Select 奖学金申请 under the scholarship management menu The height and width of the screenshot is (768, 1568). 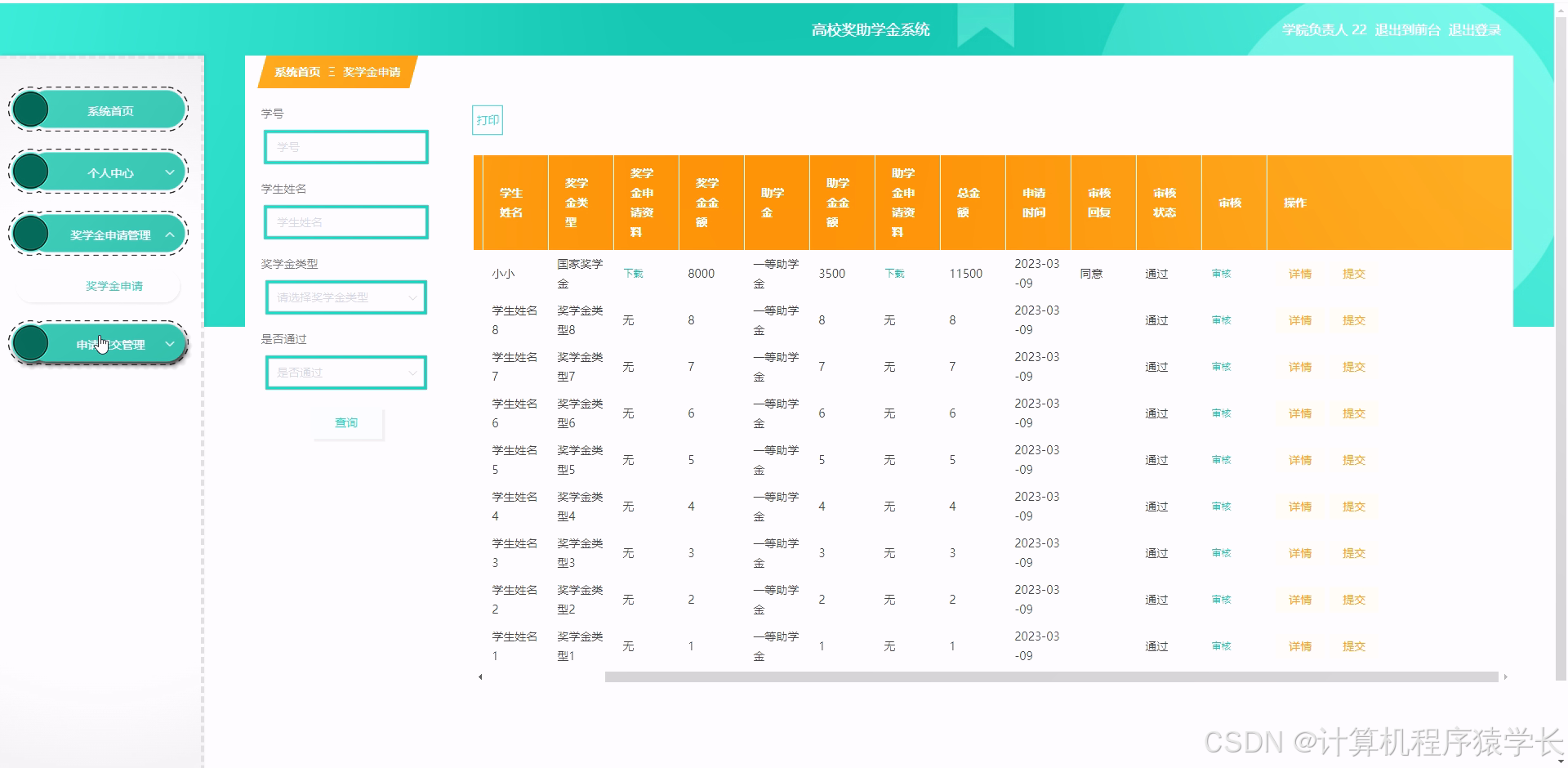tap(114, 286)
